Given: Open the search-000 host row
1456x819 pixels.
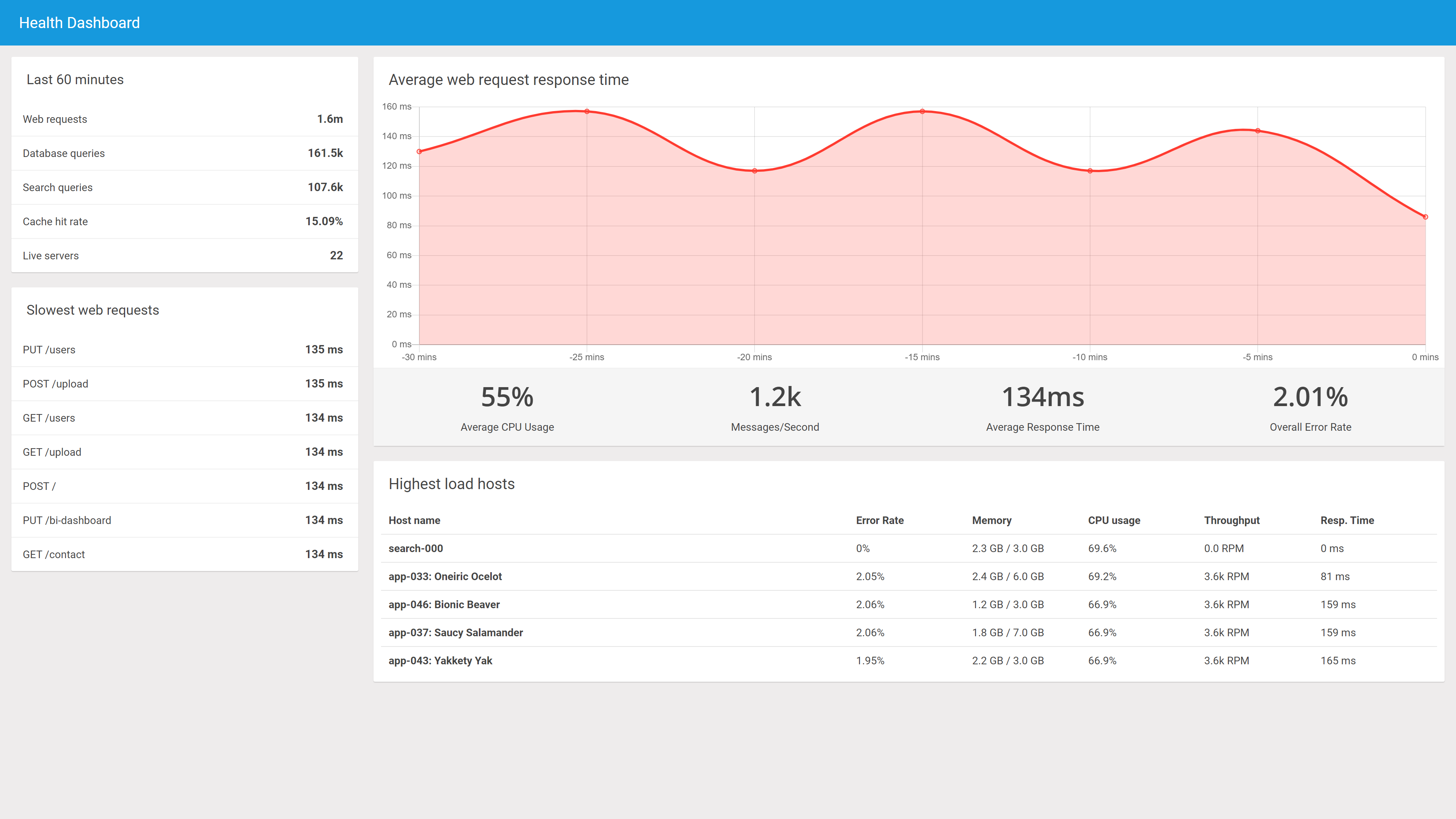Looking at the screenshot, I should click(x=909, y=548).
